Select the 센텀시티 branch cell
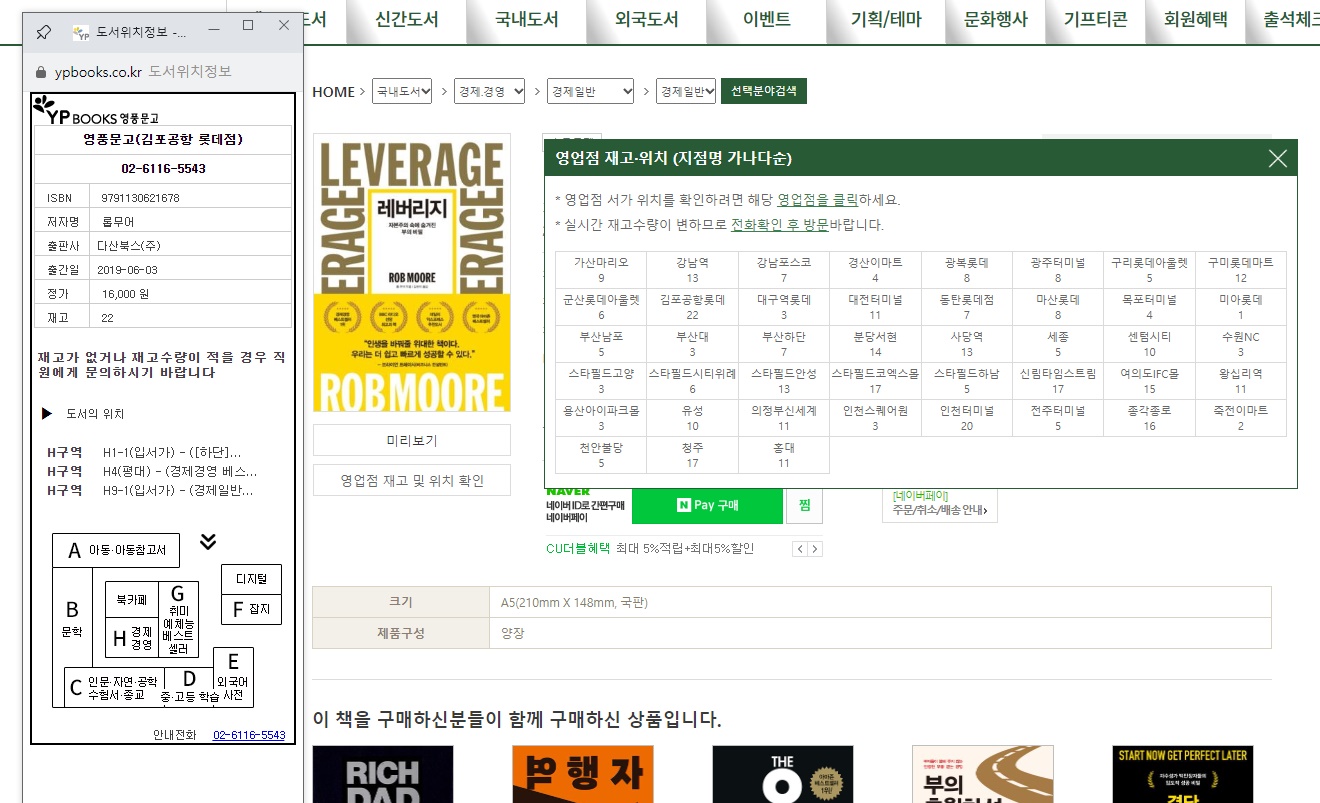 coord(1150,344)
